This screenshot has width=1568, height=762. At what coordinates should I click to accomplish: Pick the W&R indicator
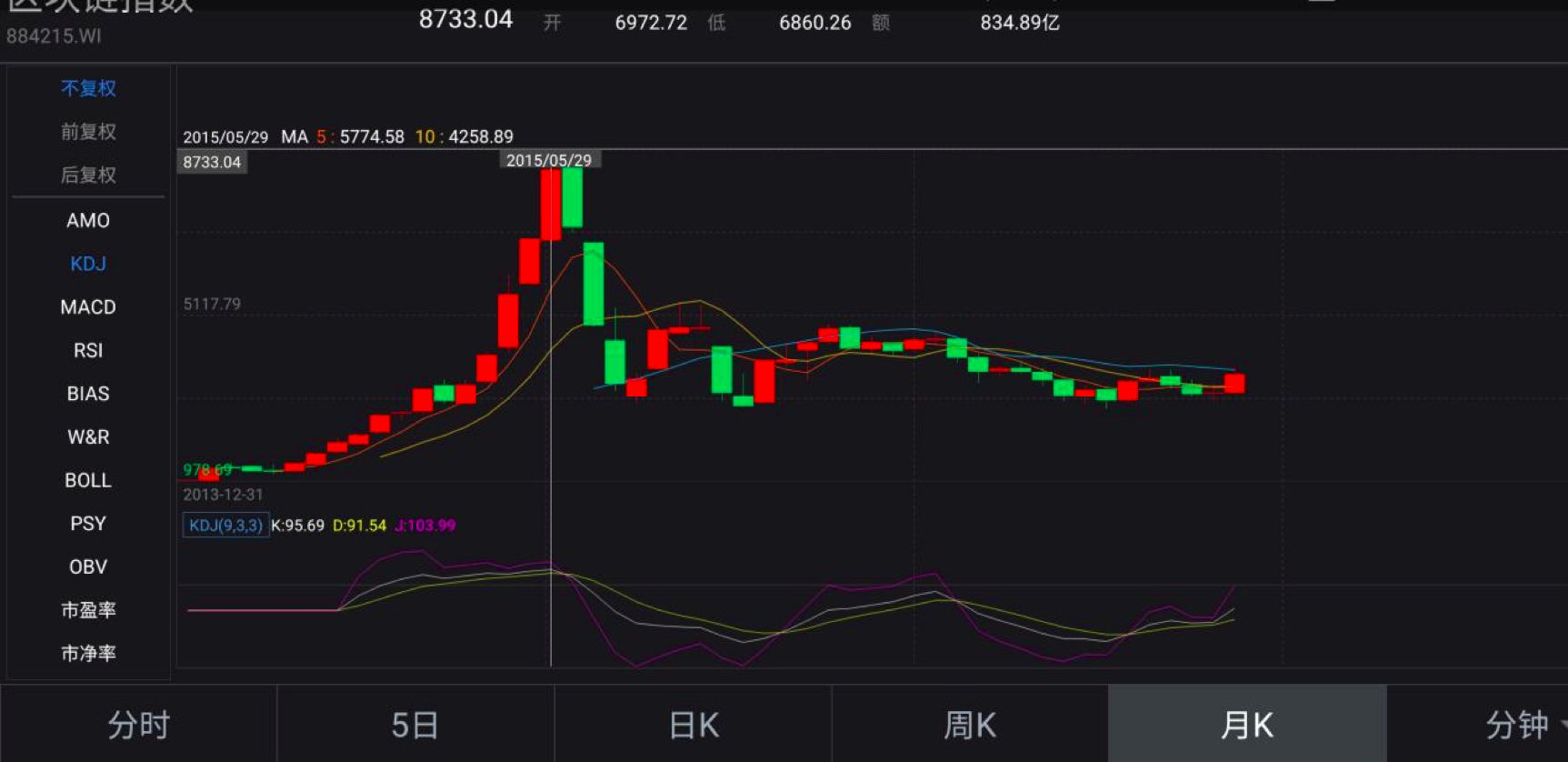(x=88, y=437)
